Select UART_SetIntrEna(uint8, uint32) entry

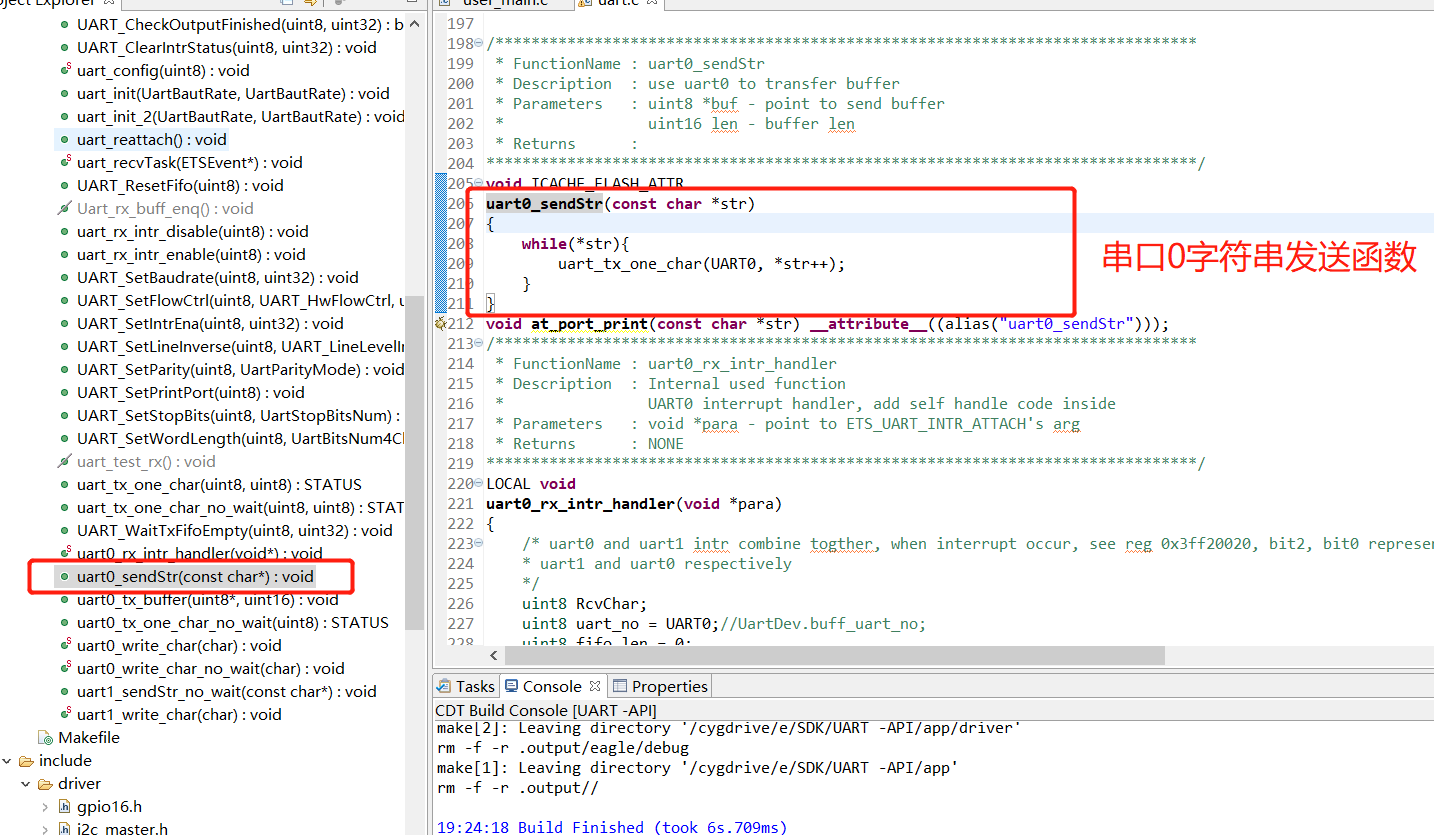[x=210, y=323]
